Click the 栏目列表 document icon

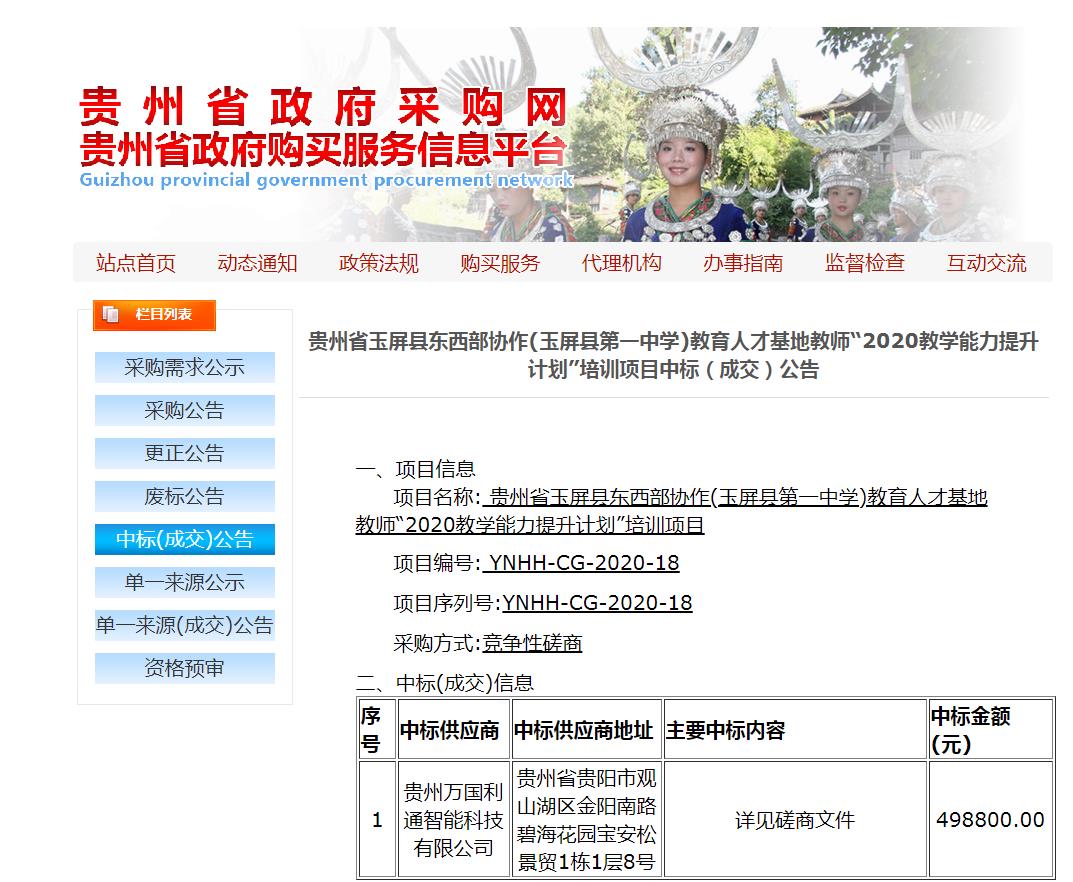(111, 315)
